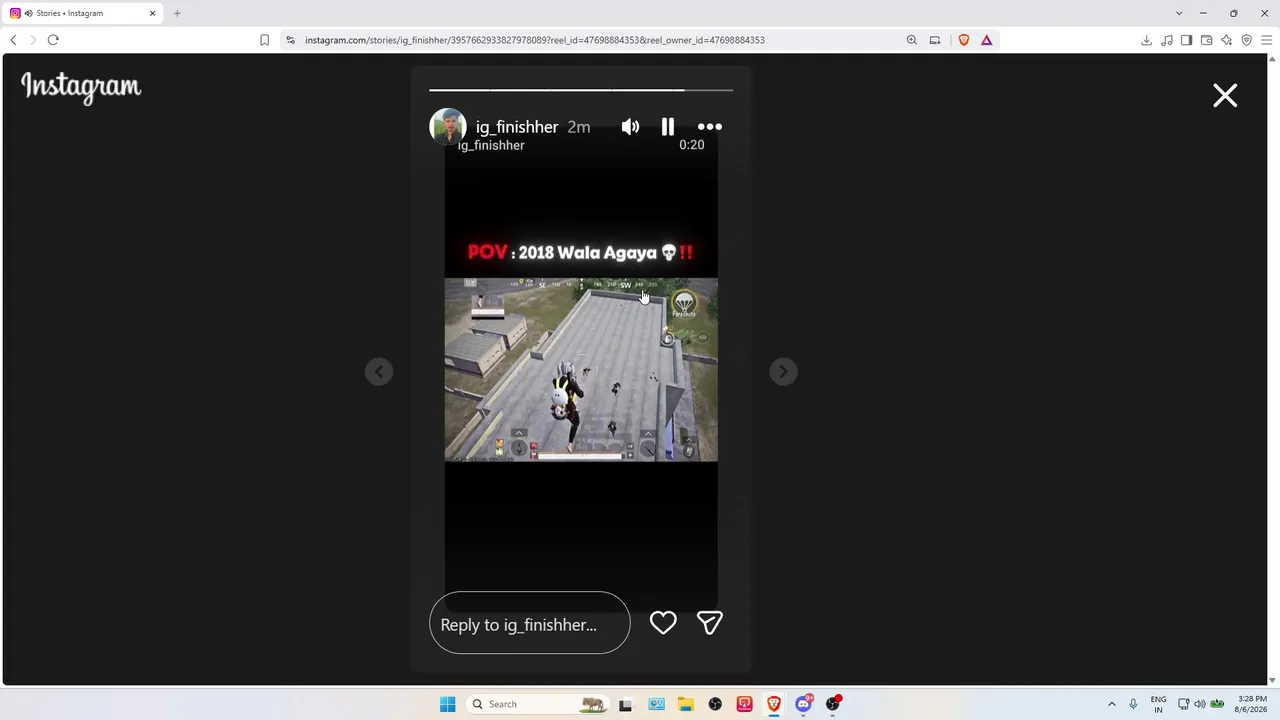Open Leo AI assistant sparkle icon
This screenshot has height=720, width=1280.
[x=1226, y=40]
